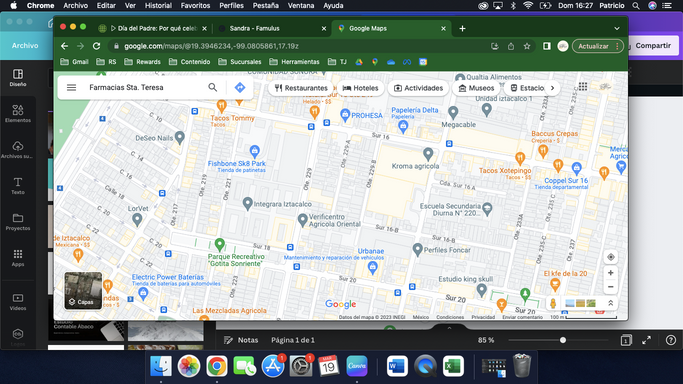Open Canva Notas panel

pos(241,340)
